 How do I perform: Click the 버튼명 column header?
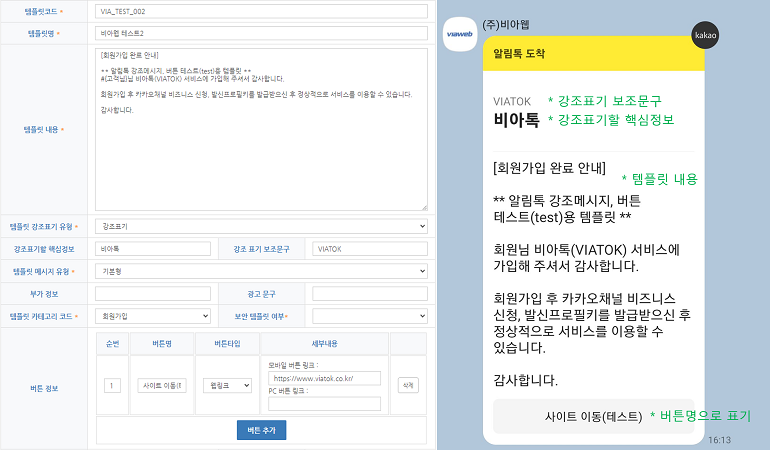162,343
